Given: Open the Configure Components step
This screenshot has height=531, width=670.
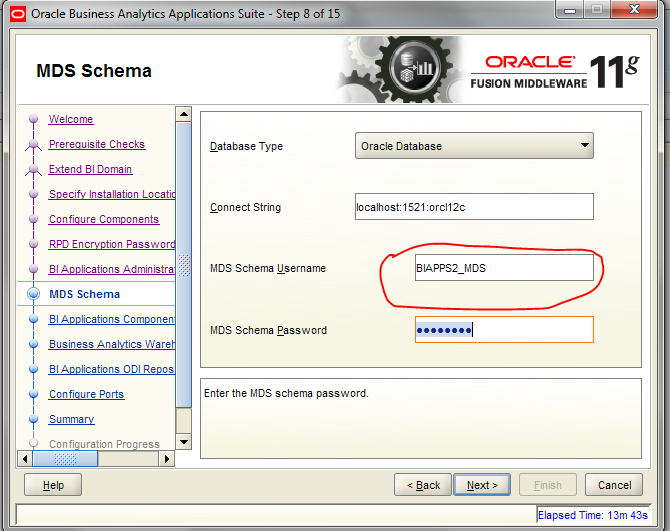Looking at the screenshot, I should pos(104,219).
